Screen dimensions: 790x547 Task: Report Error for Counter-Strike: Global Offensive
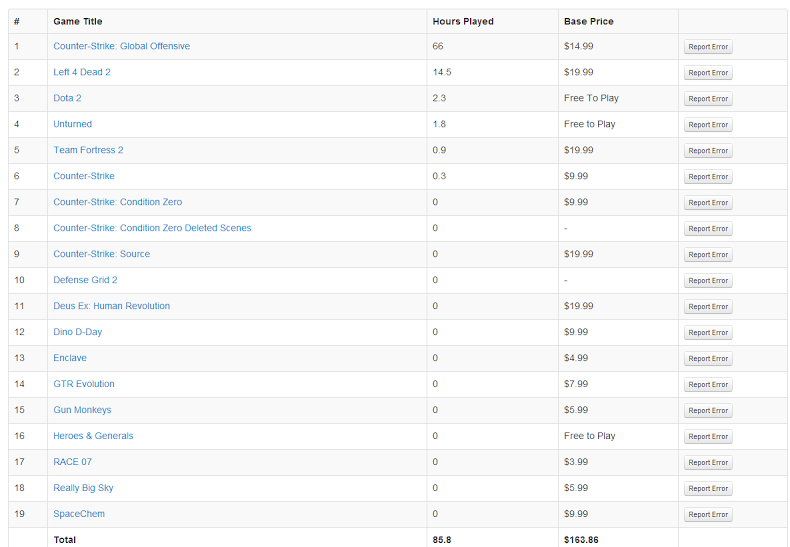(x=708, y=47)
